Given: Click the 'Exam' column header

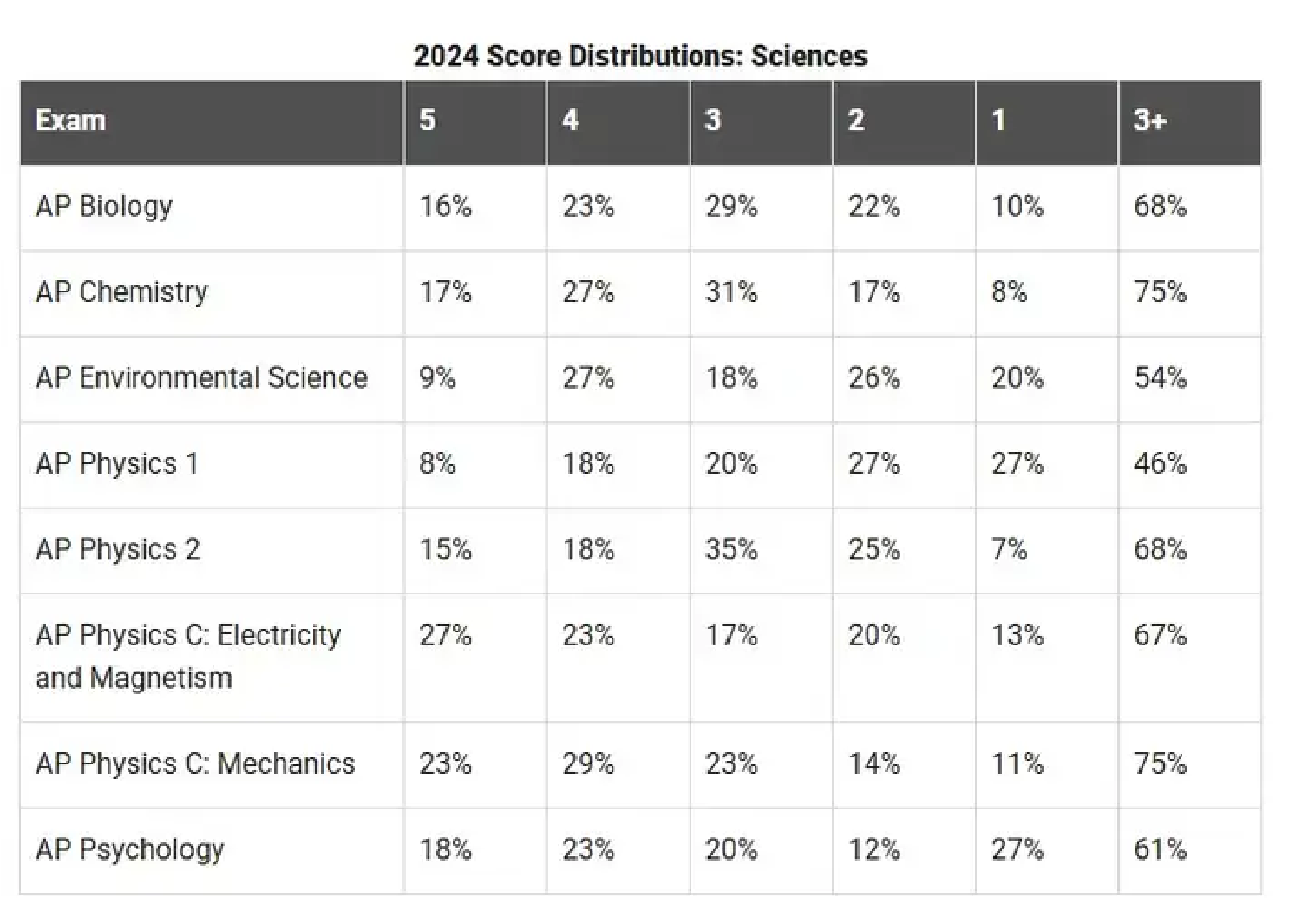Looking at the screenshot, I should tap(70, 120).
